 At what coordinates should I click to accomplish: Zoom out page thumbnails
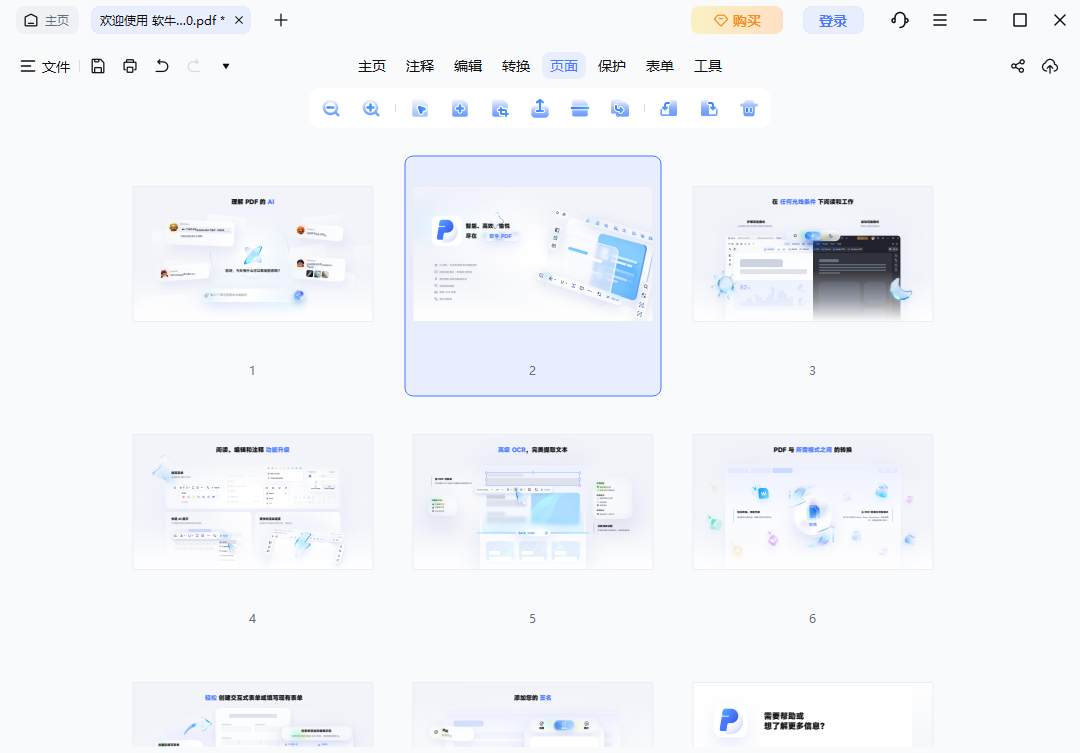(331, 109)
